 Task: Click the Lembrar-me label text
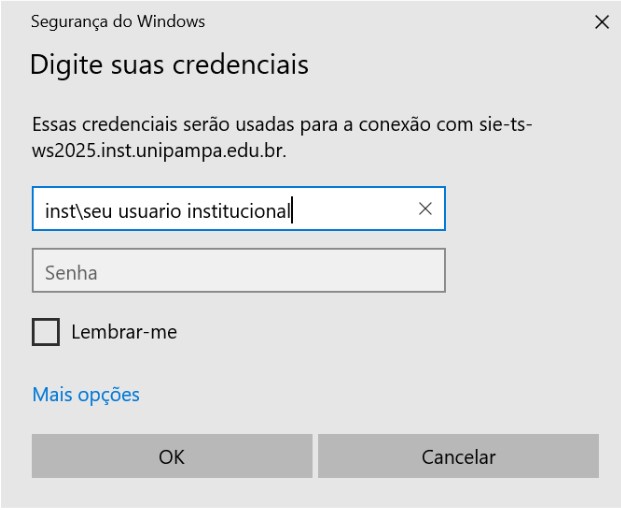point(124,332)
